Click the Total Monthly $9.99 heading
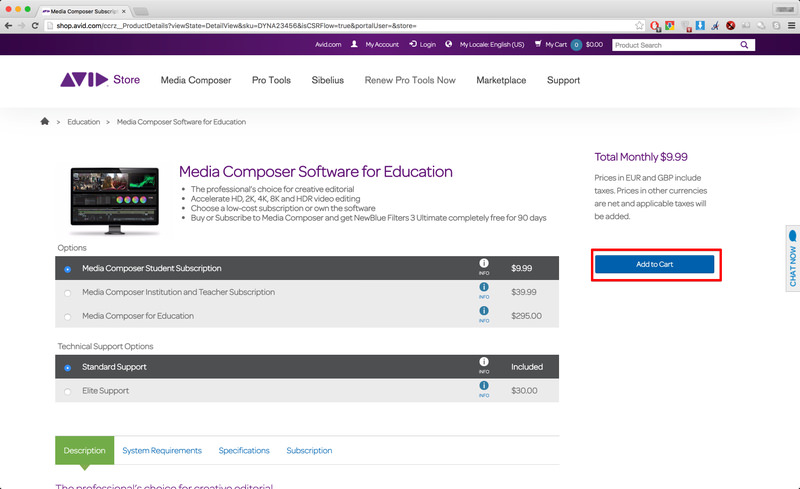Screen dimensions: 800x489 641,157
